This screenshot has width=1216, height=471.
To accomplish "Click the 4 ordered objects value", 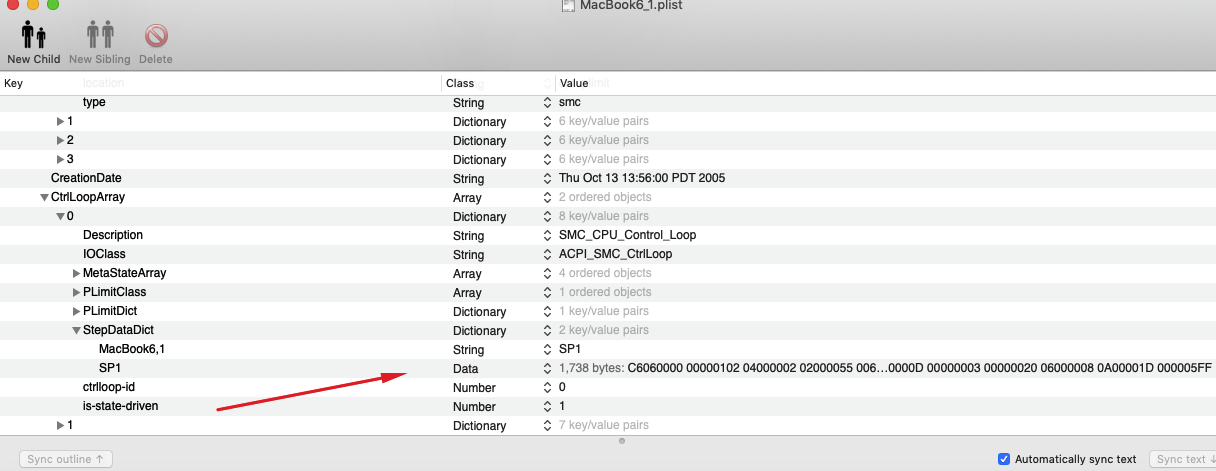I will 605,274.
